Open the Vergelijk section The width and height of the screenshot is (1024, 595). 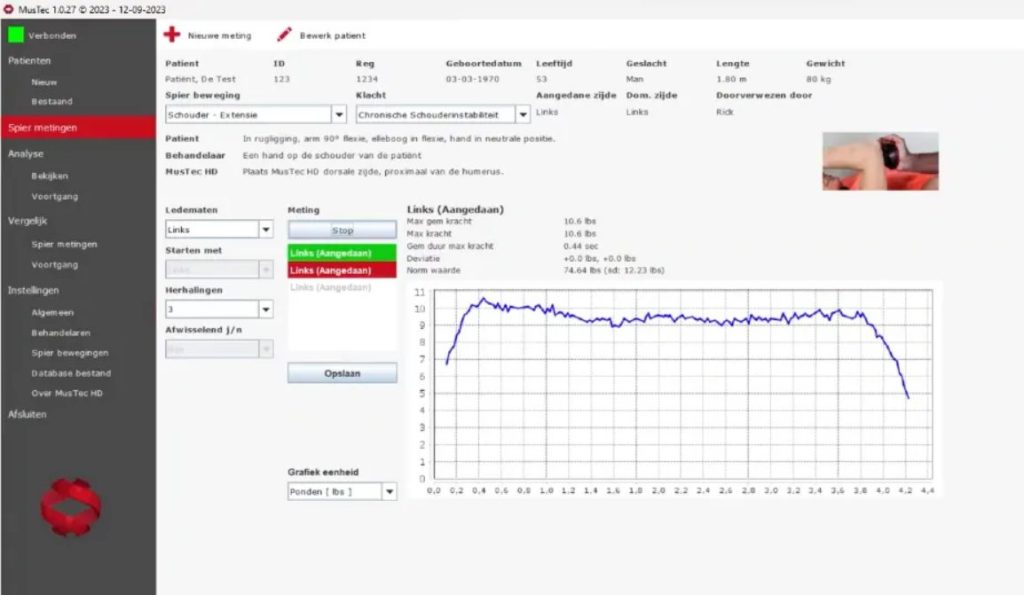(x=27, y=221)
